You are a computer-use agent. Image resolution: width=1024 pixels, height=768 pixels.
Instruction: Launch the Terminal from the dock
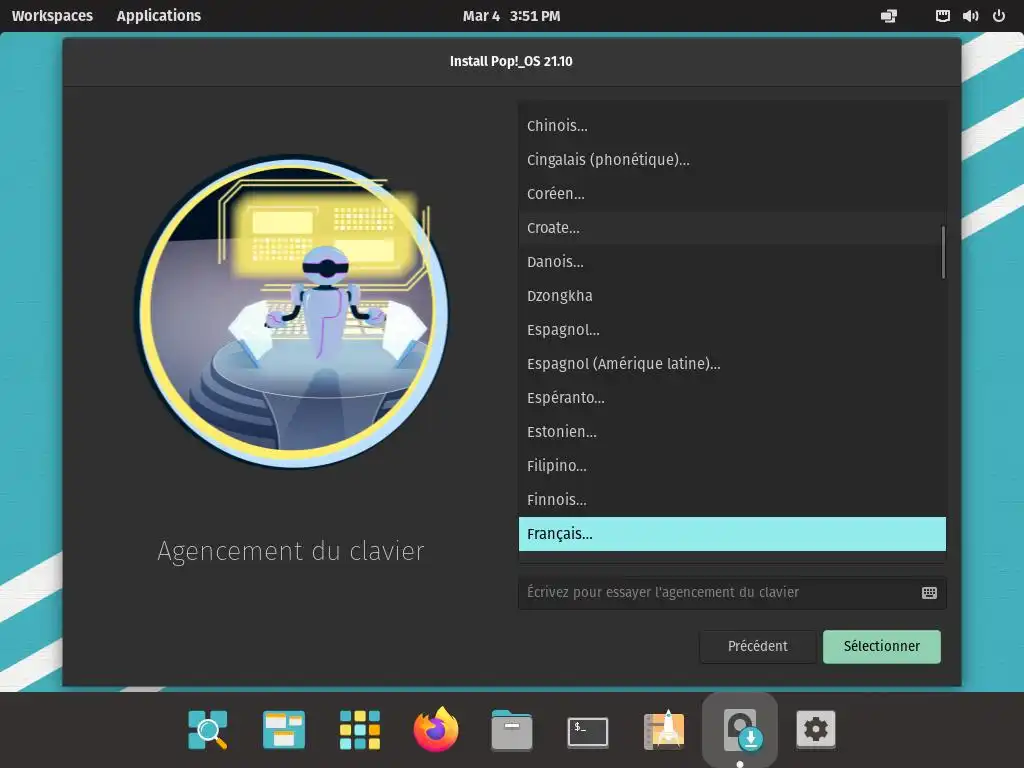[588, 731]
